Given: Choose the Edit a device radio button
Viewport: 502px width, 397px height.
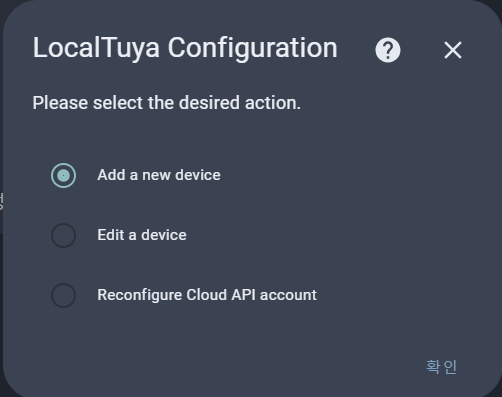Looking at the screenshot, I should coord(63,235).
